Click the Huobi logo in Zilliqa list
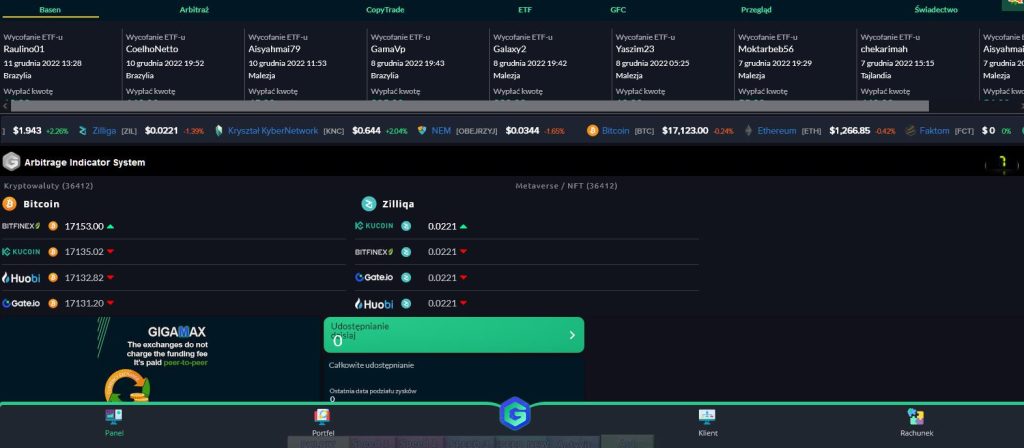 tap(374, 303)
